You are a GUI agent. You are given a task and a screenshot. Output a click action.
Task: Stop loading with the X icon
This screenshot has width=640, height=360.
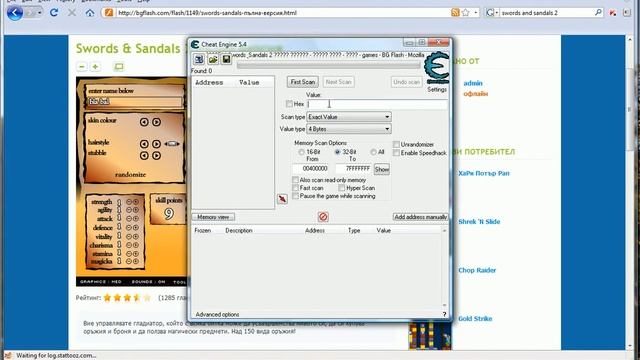pos(72,13)
